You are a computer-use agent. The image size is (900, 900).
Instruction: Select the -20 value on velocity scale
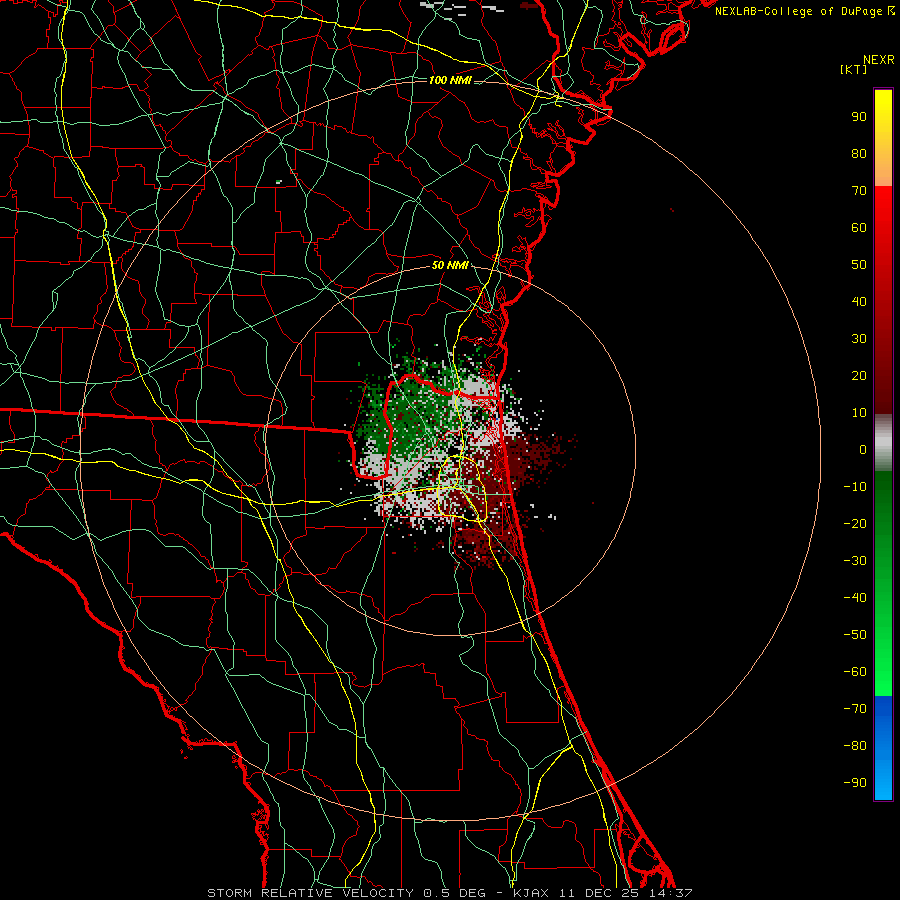(855, 523)
